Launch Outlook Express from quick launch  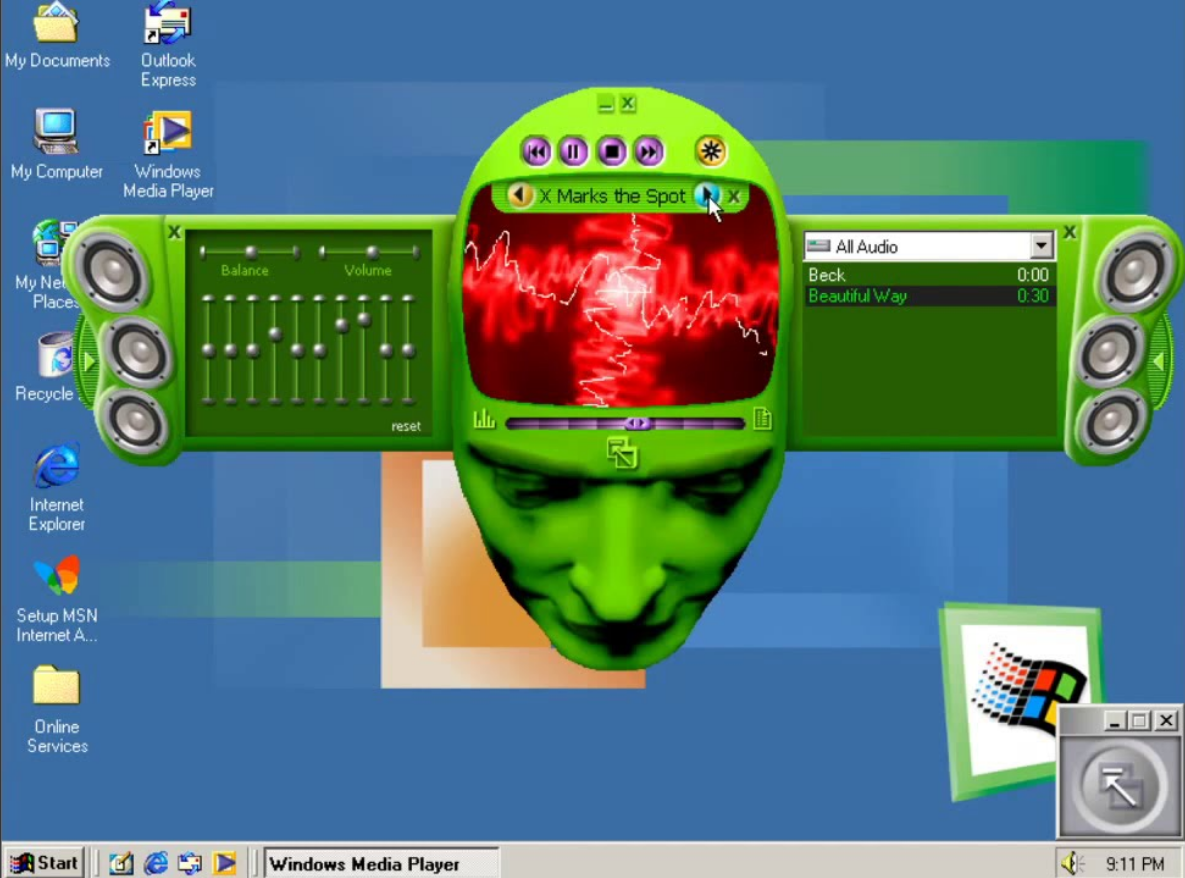pyautogui.click(x=190, y=862)
